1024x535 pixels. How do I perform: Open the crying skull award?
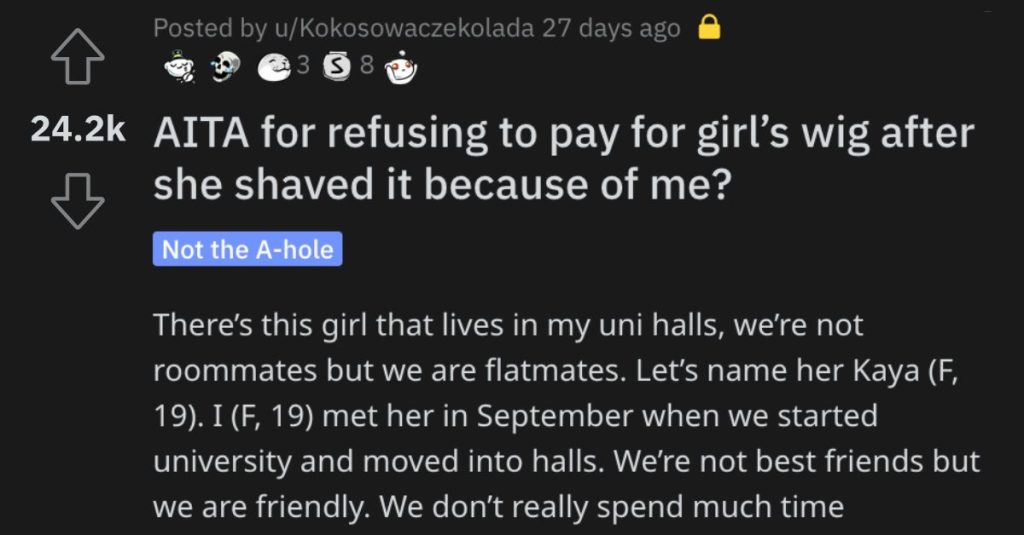225,67
